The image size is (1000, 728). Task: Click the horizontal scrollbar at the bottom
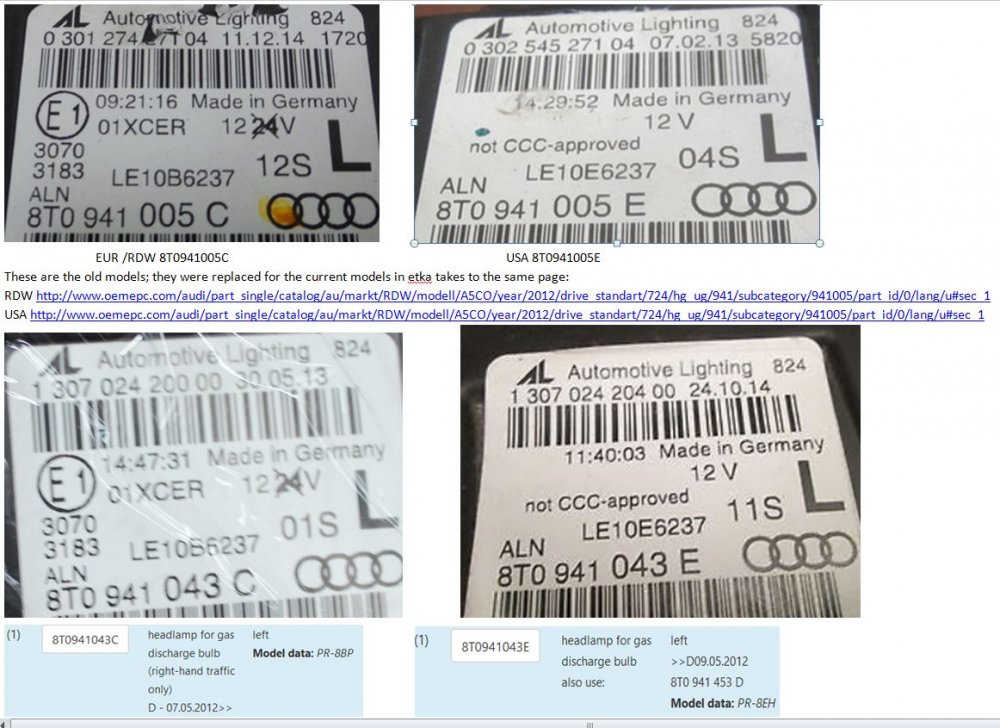500,724
